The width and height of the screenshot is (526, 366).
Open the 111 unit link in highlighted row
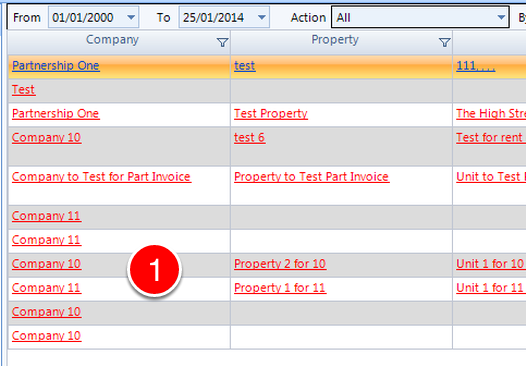pos(476,65)
